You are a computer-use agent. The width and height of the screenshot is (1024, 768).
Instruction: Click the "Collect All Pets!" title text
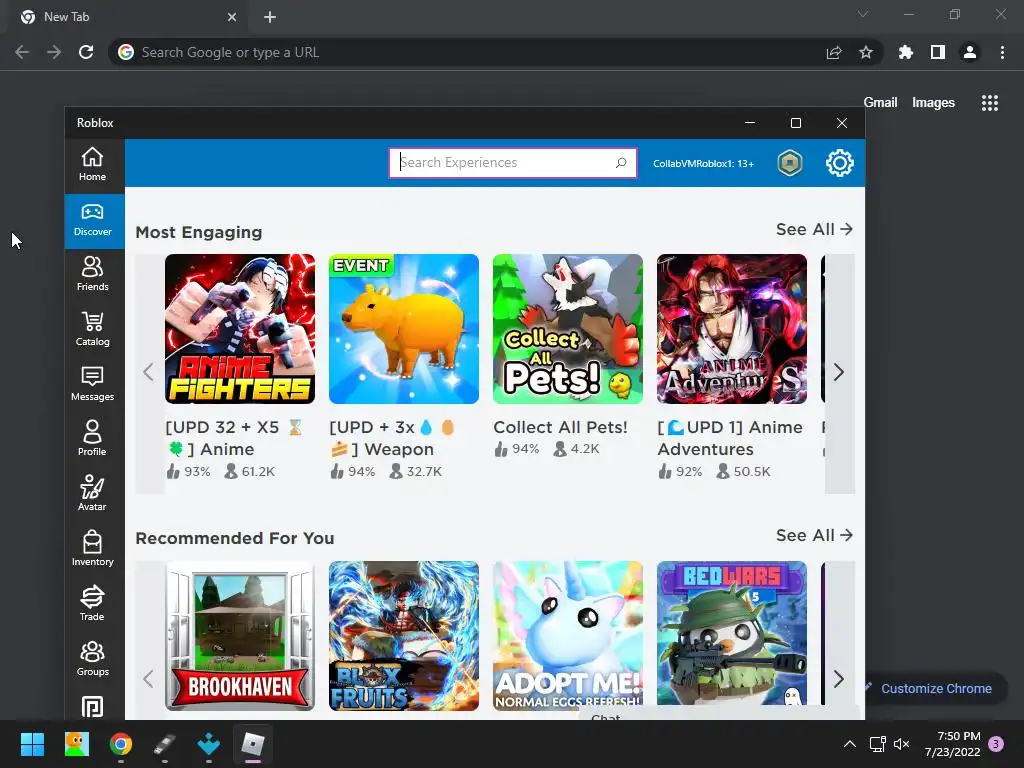[x=560, y=427]
